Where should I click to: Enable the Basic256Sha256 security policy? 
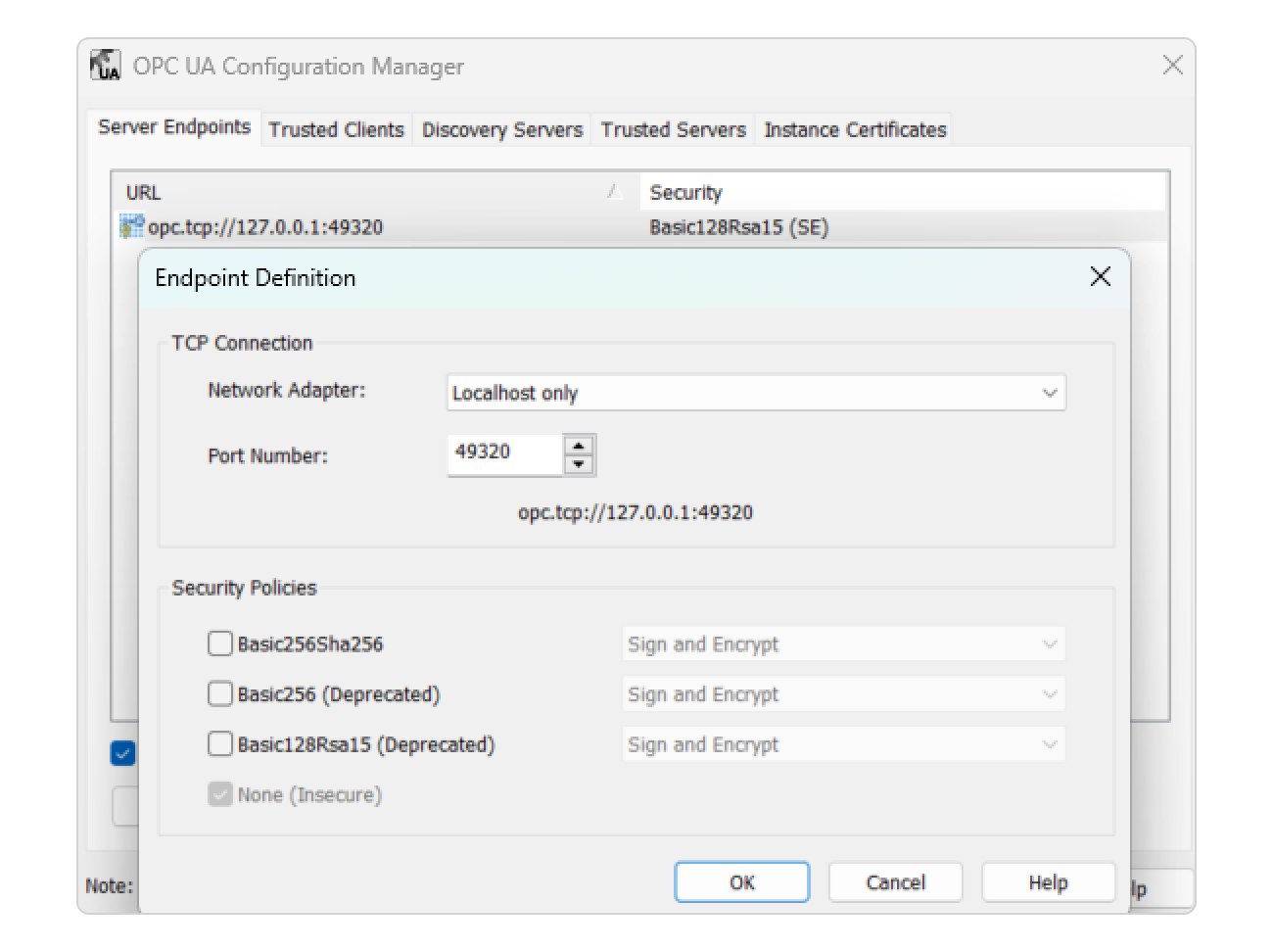(220, 643)
